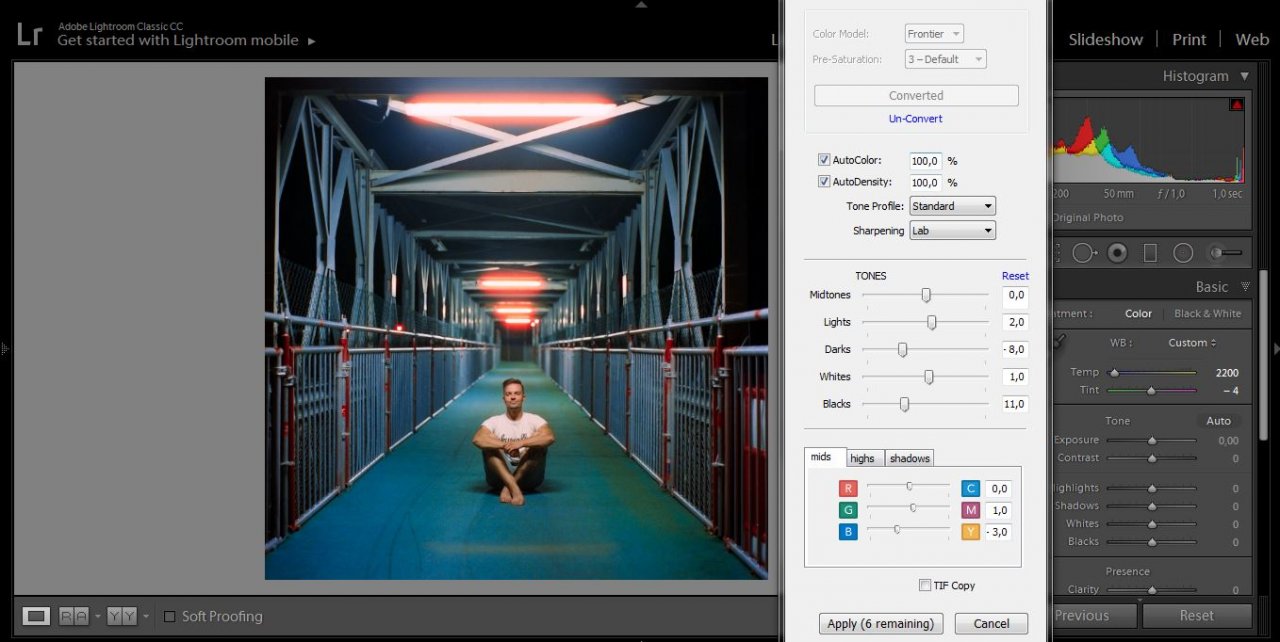Click the Temp slider handle

[x=1114, y=373]
